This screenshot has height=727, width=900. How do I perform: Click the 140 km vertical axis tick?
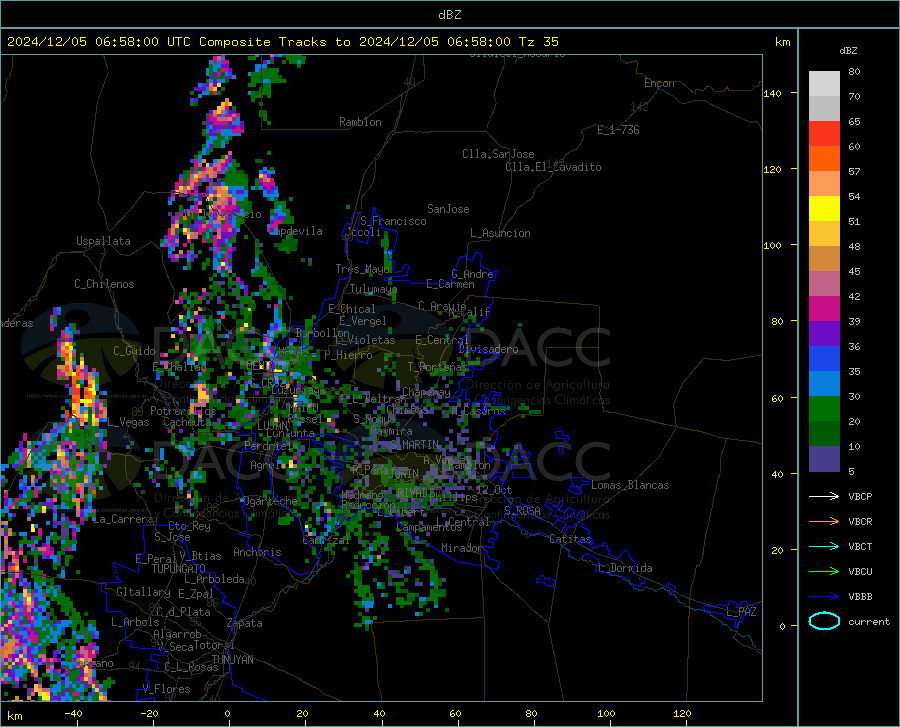click(x=773, y=93)
